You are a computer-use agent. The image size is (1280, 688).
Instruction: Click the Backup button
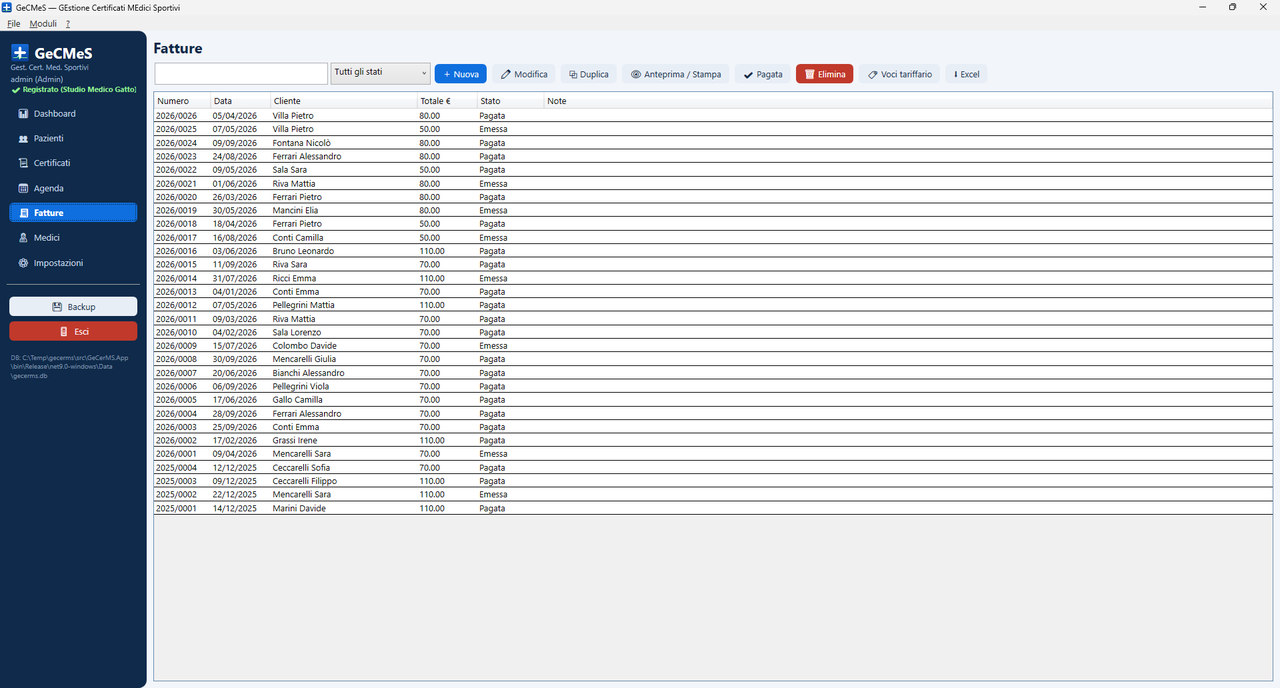73,307
